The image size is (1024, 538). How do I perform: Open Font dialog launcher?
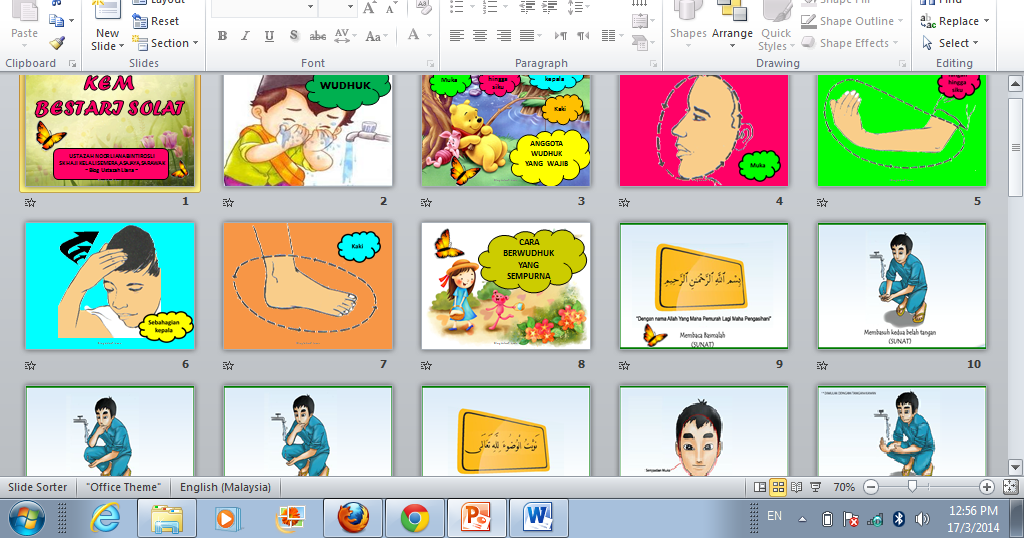click(x=430, y=64)
